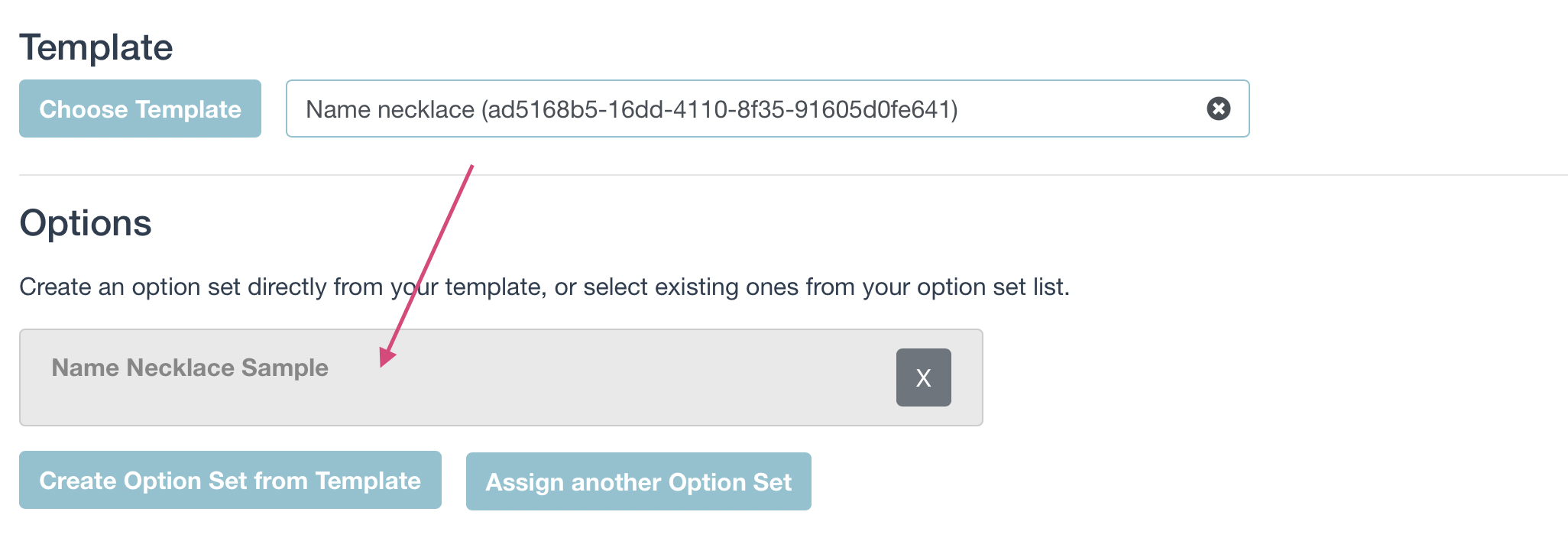Click the Options section heading

[86, 223]
